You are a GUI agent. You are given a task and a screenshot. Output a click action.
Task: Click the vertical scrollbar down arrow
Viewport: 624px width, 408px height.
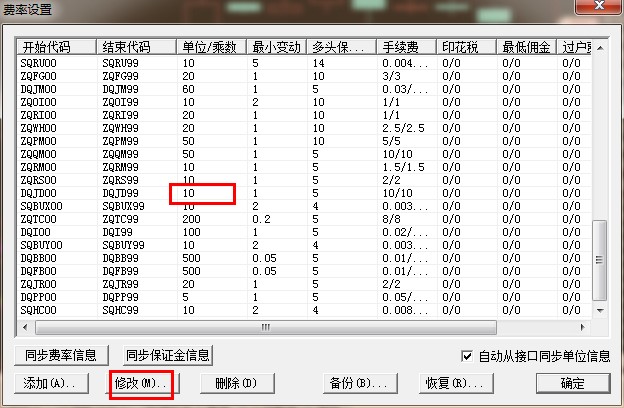pyautogui.click(x=600, y=310)
